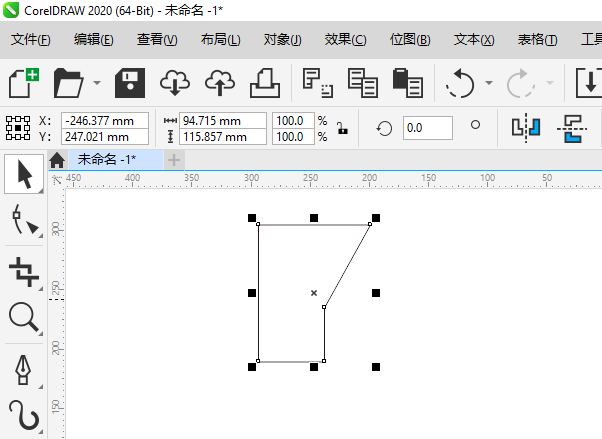Image resolution: width=602 pixels, height=439 pixels.
Task: Switch to the 未命名 -1* document tab
Action: [x=116, y=159]
